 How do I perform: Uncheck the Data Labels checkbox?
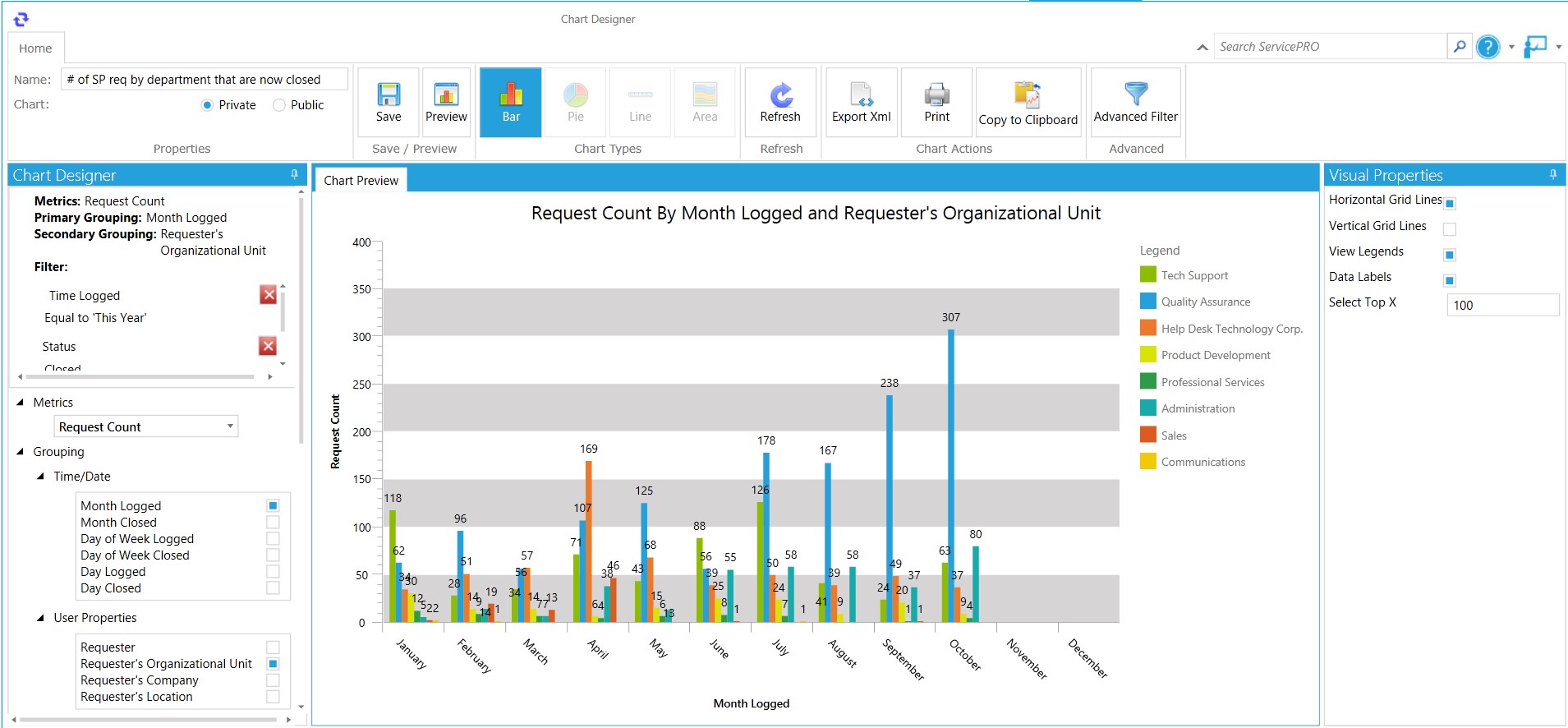pos(1450,280)
